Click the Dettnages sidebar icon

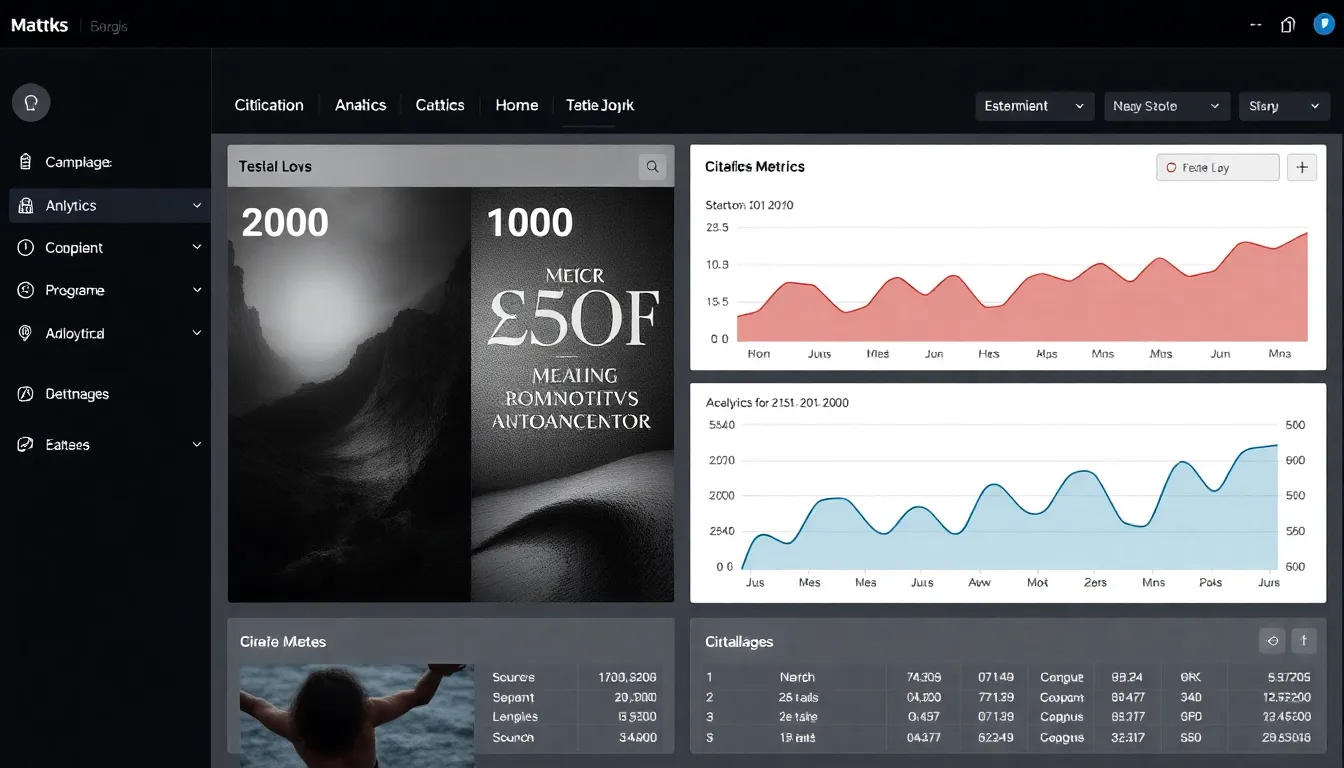click(26, 394)
